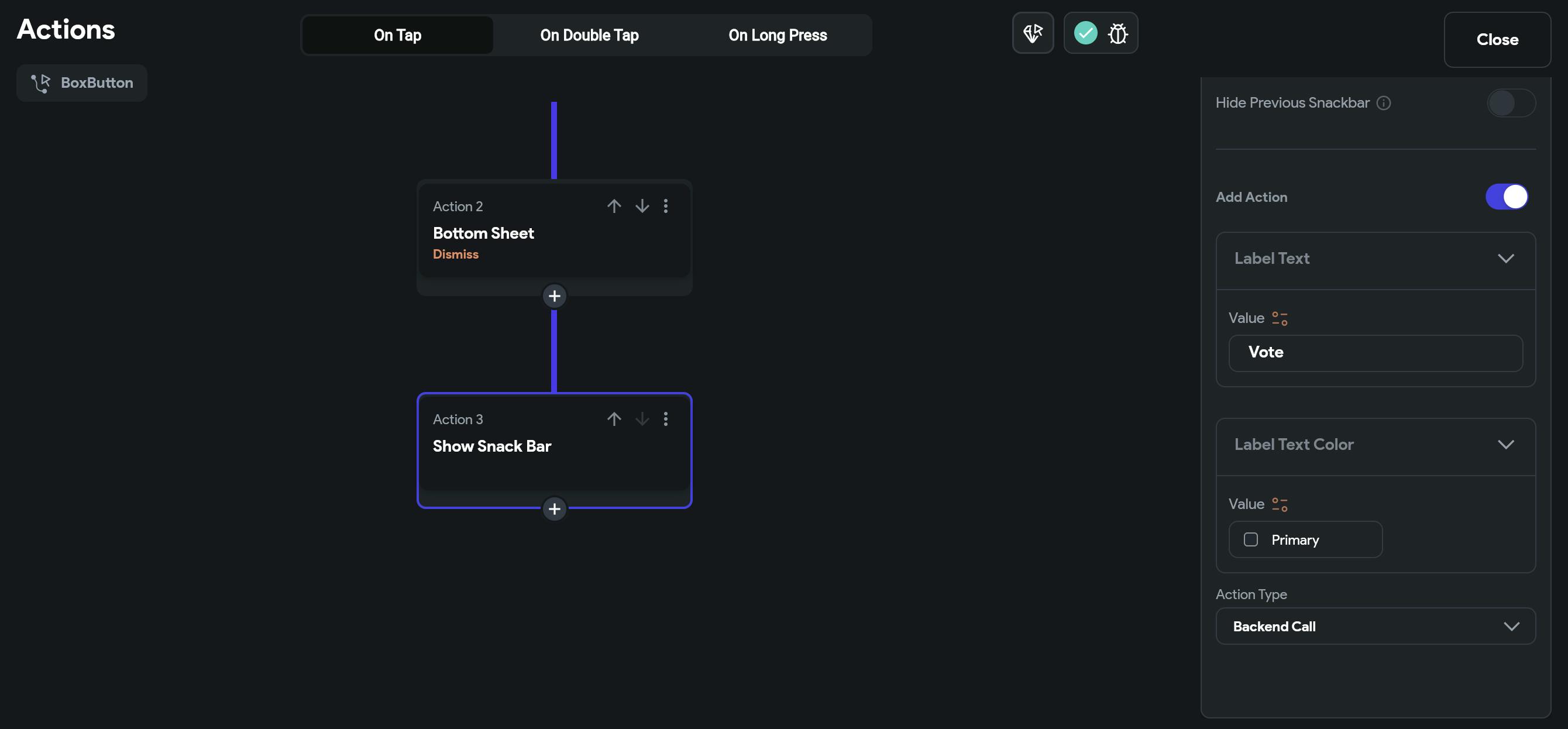The height and width of the screenshot is (729, 1568).
Task: Click Hide Previous Snackbar info icon
Action: coord(1384,103)
